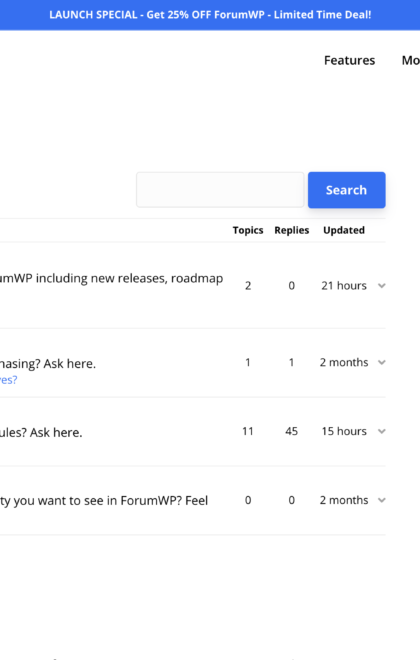
Task: Open the blue link ending in 'es?'
Action: pos(8,380)
